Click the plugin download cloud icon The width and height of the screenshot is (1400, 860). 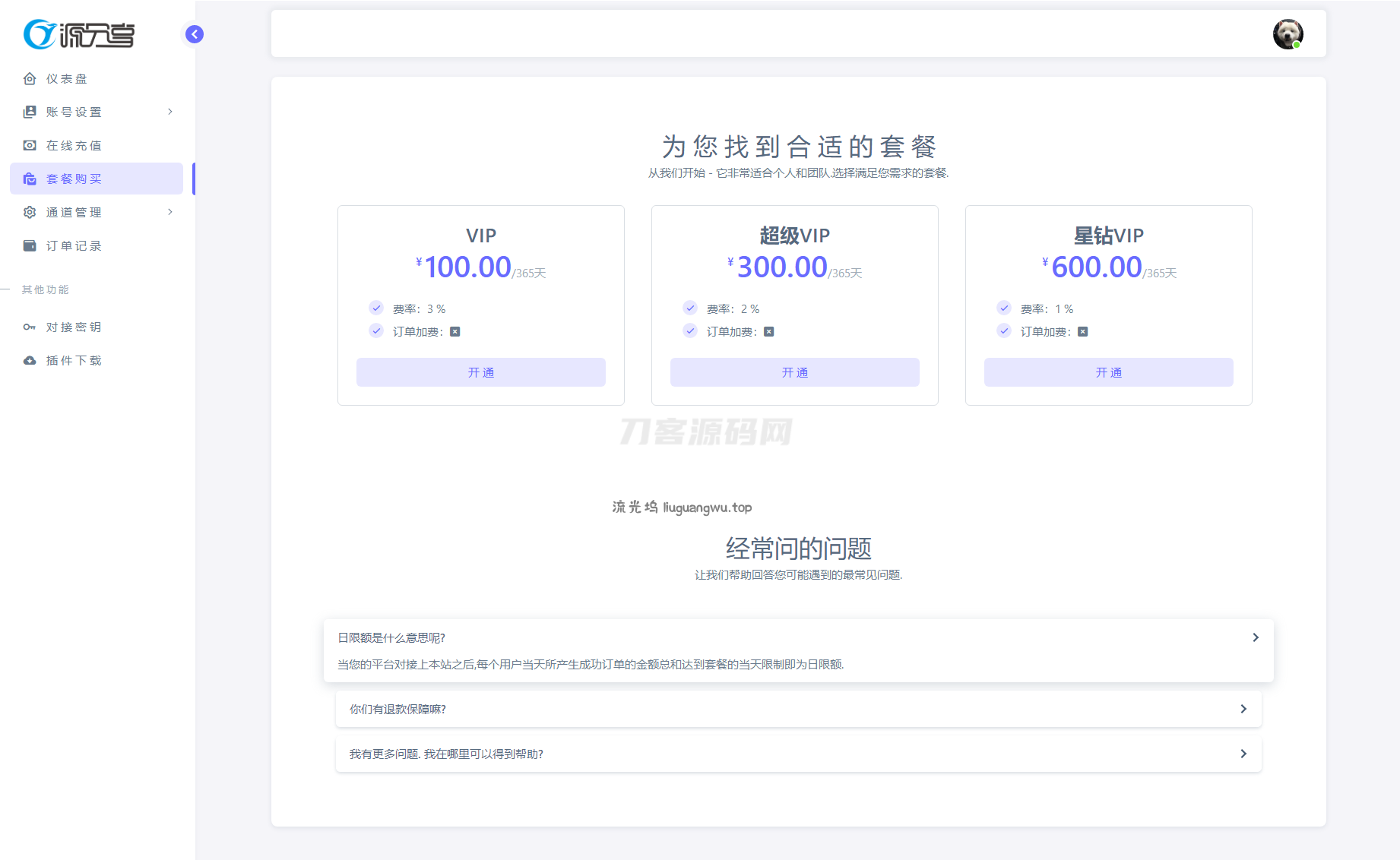[x=30, y=361]
